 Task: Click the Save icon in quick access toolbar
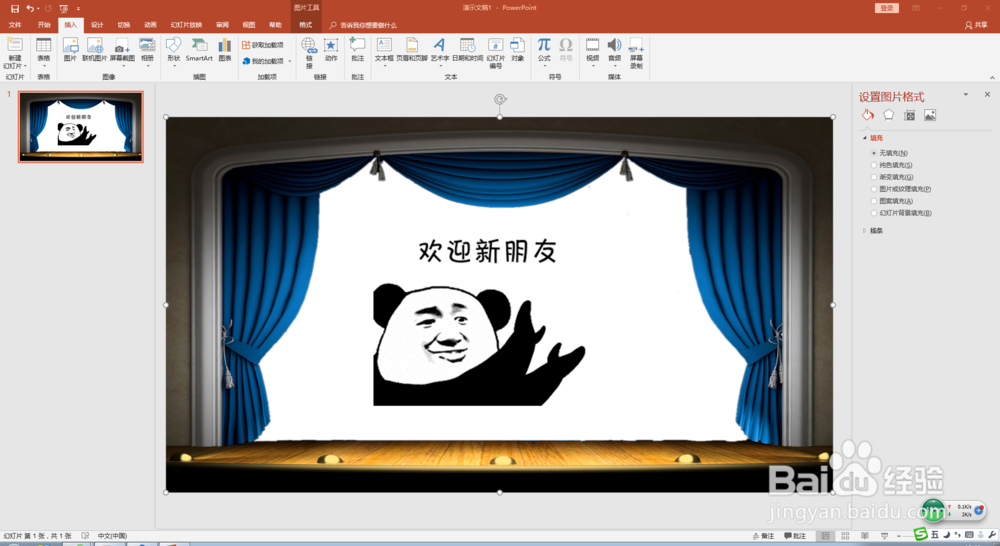pyautogui.click(x=15, y=8)
